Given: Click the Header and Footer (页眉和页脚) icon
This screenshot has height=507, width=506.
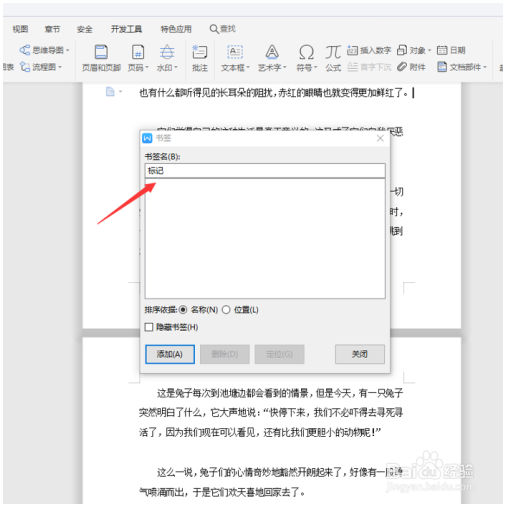Looking at the screenshot, I should click(101, 52).
